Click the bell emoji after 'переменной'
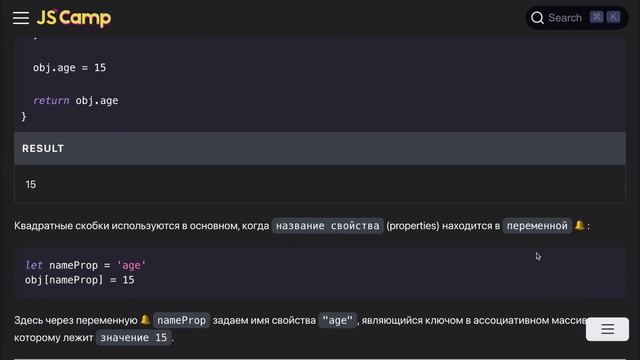Screen dimensions: 640x360 tap(579, 225)
